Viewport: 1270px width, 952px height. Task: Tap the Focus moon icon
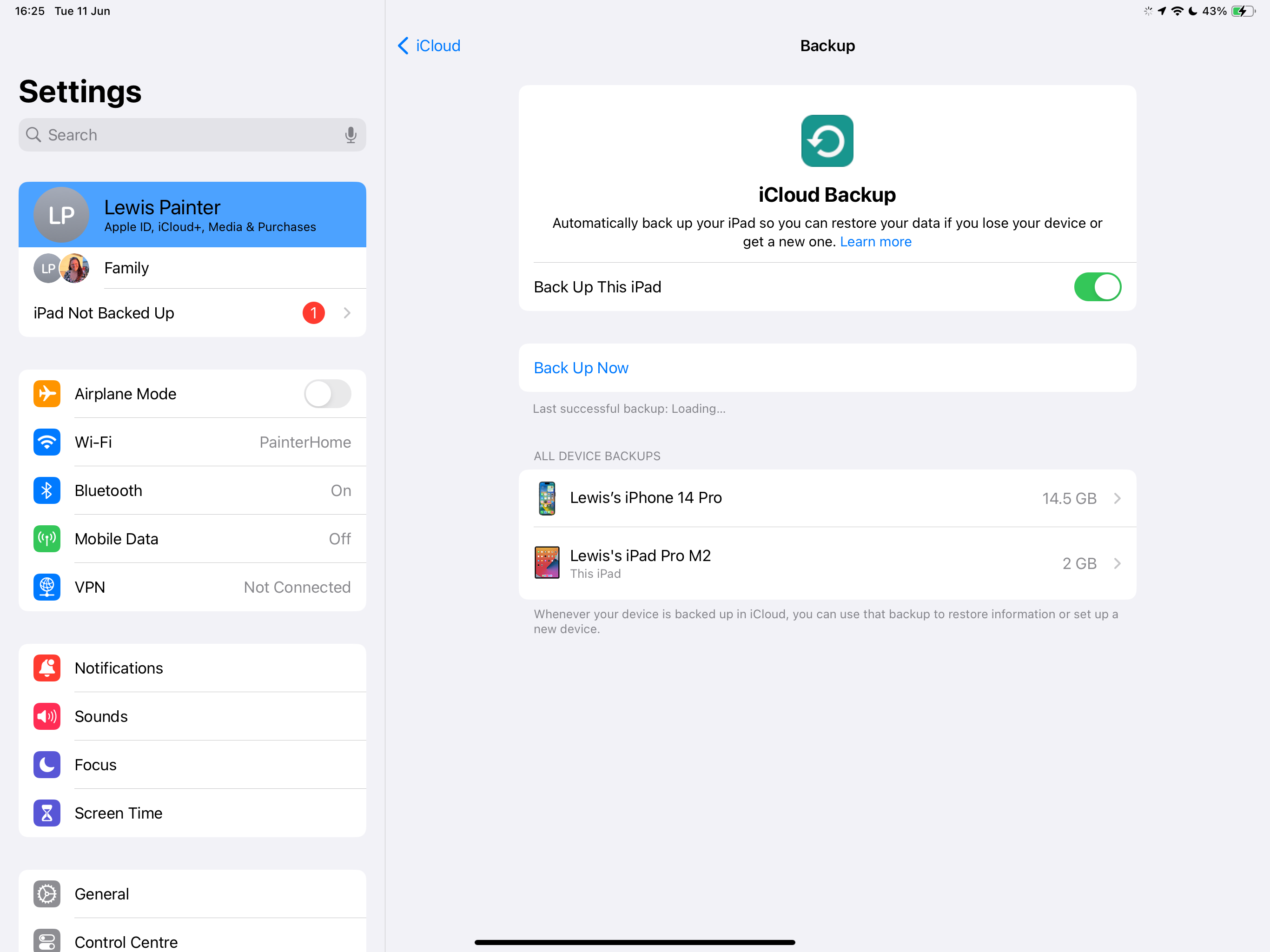click(x=46, y=764)
